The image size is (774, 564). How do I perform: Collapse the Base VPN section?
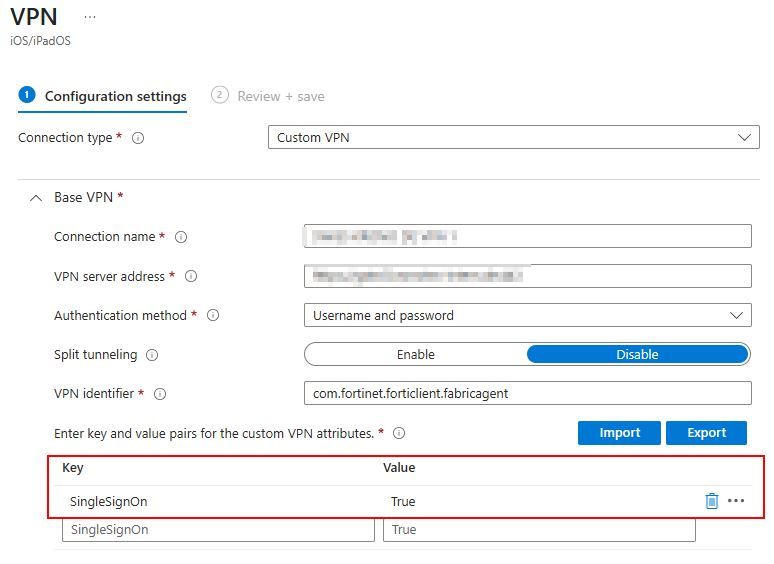(35, 198)
